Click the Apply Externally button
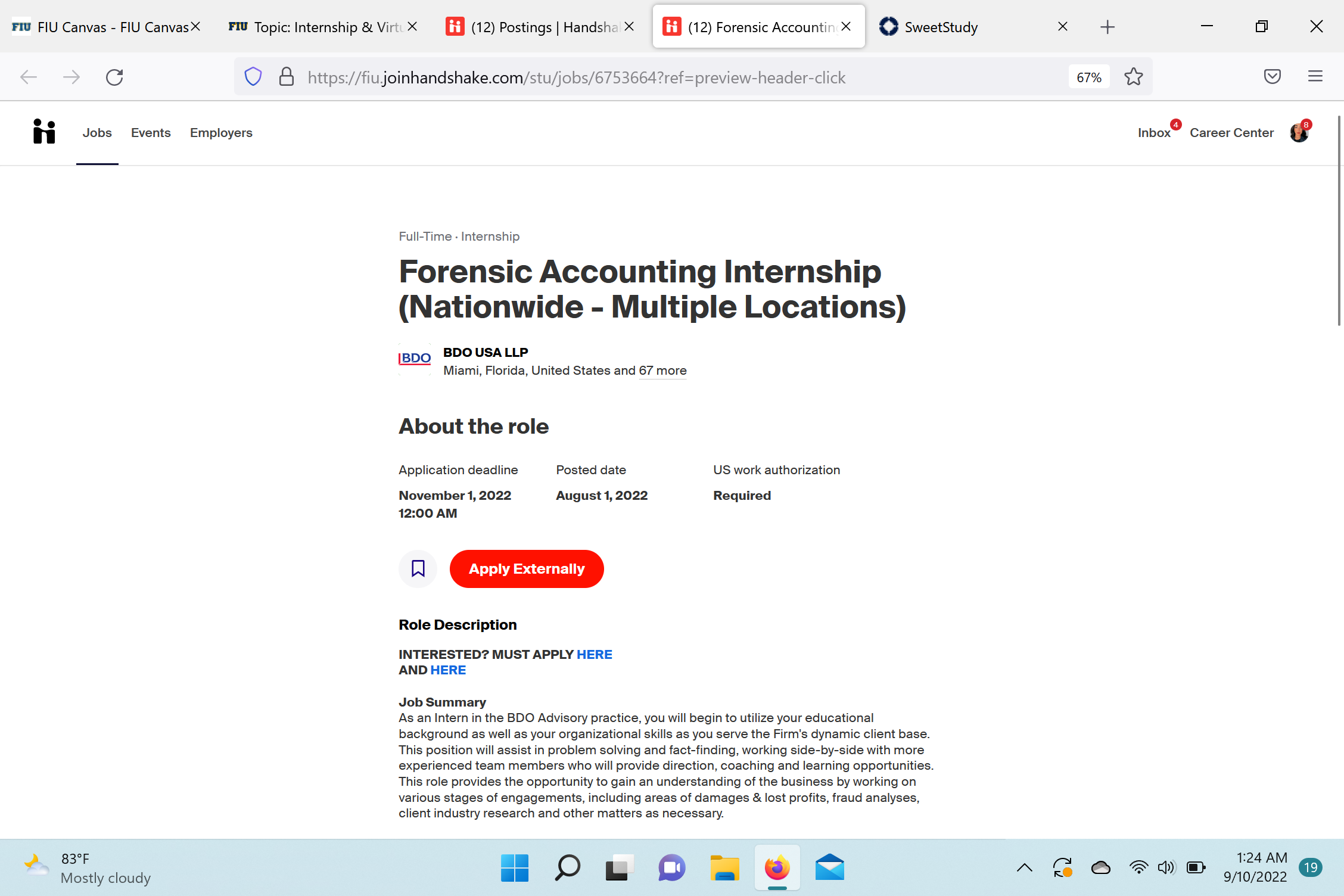The width and height of the screenshot is (1344, 896). pos(527,569)
